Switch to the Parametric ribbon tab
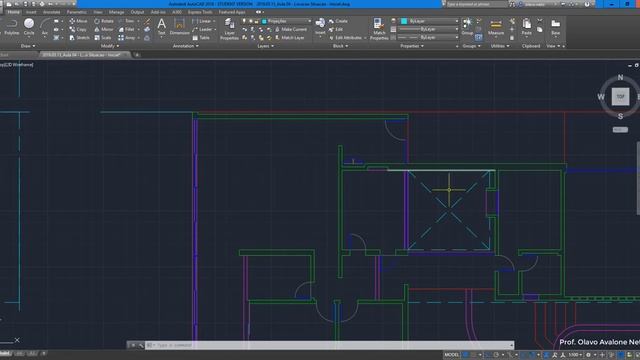The height and width of the screenshot is (360, 640). tap(77, 12)
